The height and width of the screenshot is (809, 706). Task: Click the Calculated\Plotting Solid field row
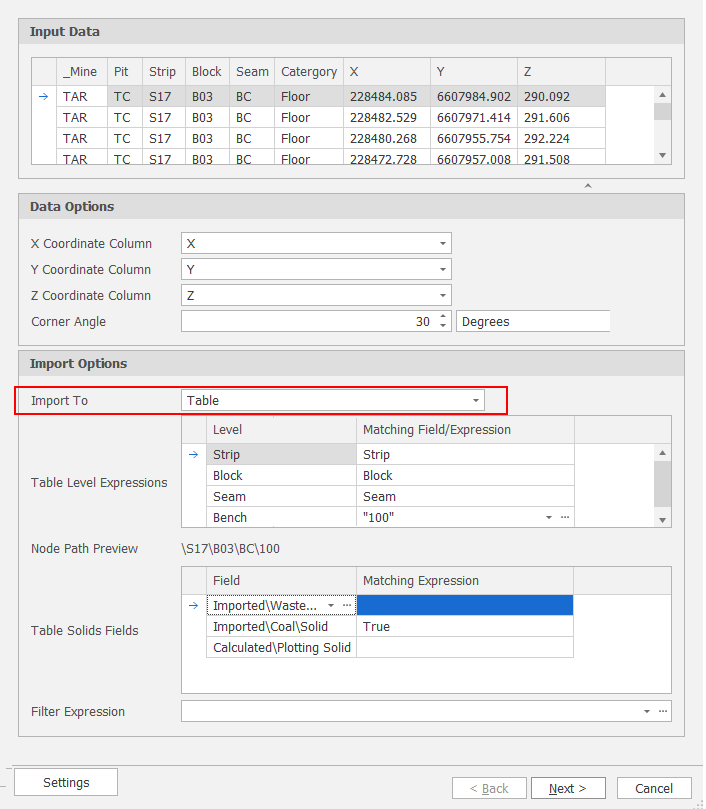pyautogui.click(x=282, y=648)
